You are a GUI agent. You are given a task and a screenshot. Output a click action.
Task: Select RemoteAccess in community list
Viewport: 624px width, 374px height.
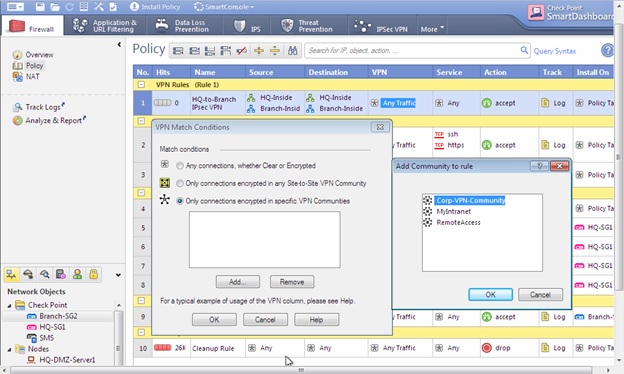pyautogui.click(x=458, y=222)
